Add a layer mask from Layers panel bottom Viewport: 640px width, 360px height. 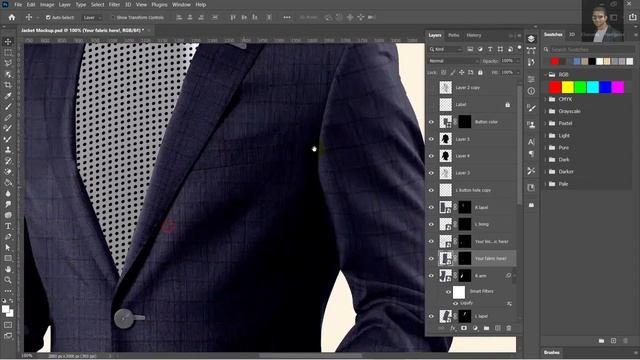pyautogui.click(x=464, y=328)
